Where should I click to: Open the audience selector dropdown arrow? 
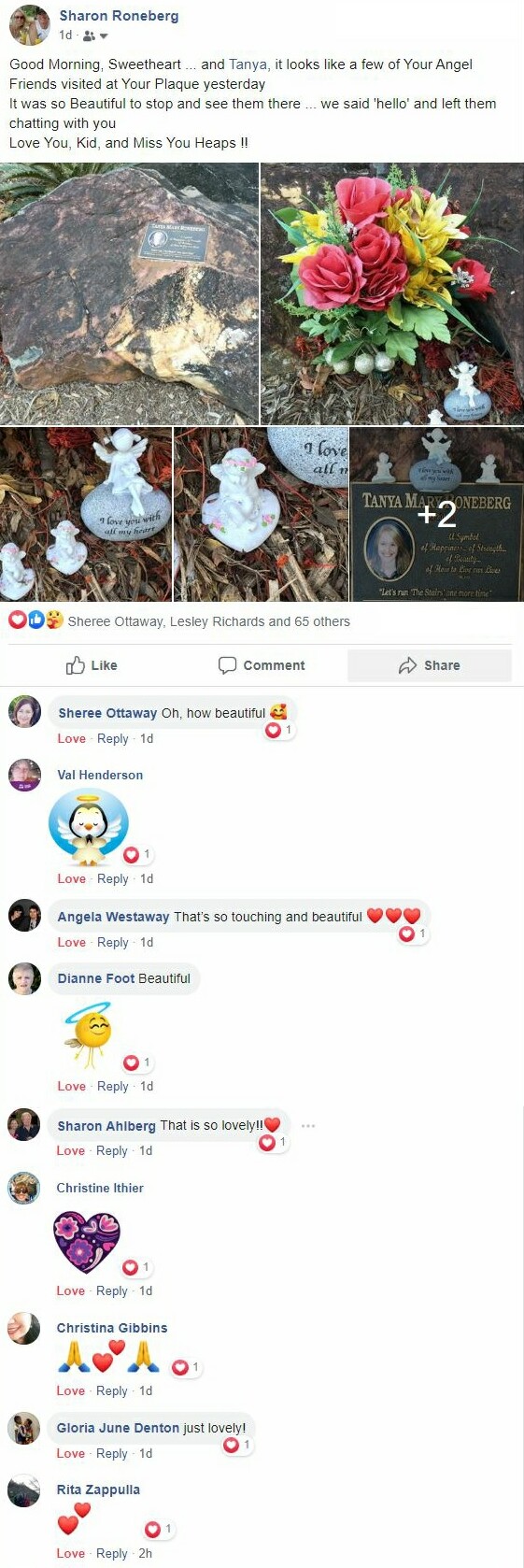[104, 36]
